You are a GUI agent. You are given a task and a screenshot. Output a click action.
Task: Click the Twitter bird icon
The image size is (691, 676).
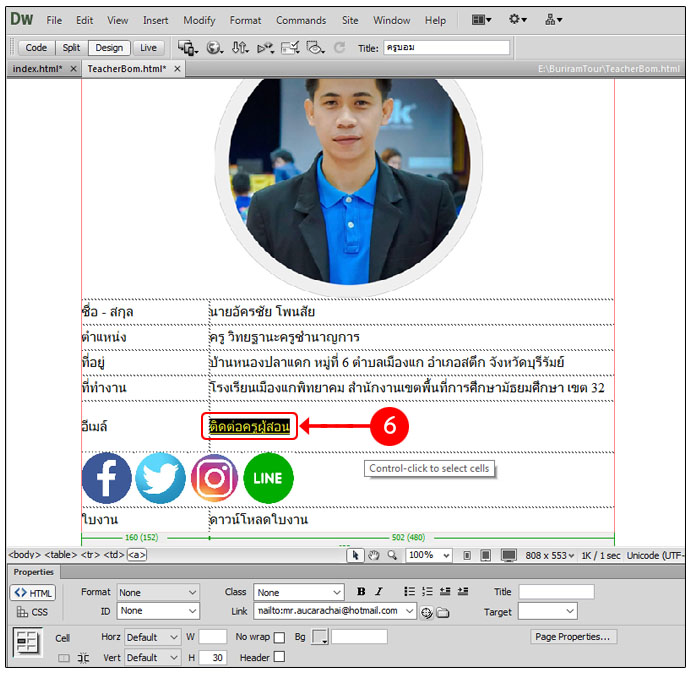click(160, 478)
